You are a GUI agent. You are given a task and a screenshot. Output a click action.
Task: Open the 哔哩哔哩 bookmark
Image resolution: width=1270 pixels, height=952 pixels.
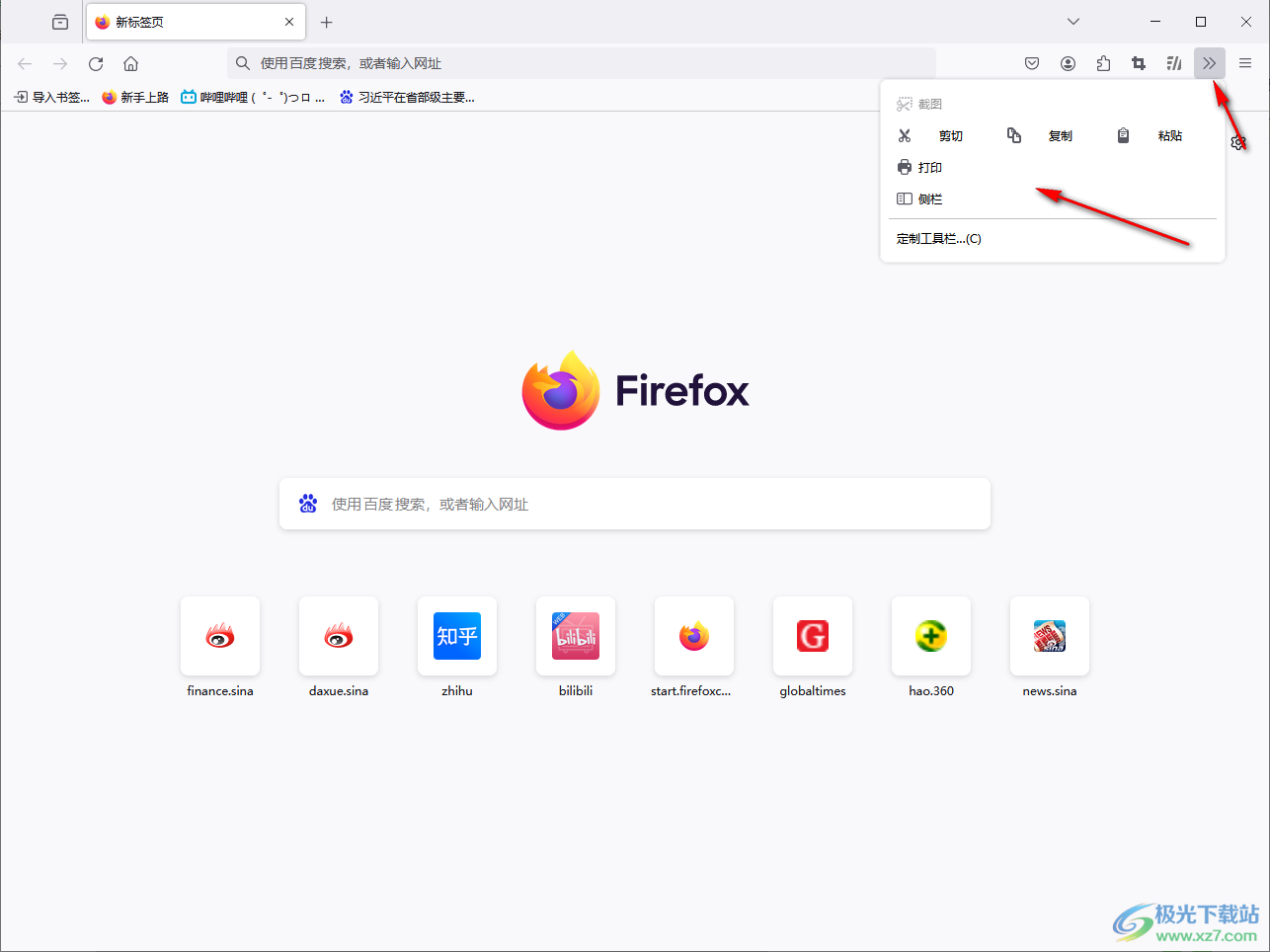coord(253,97)
